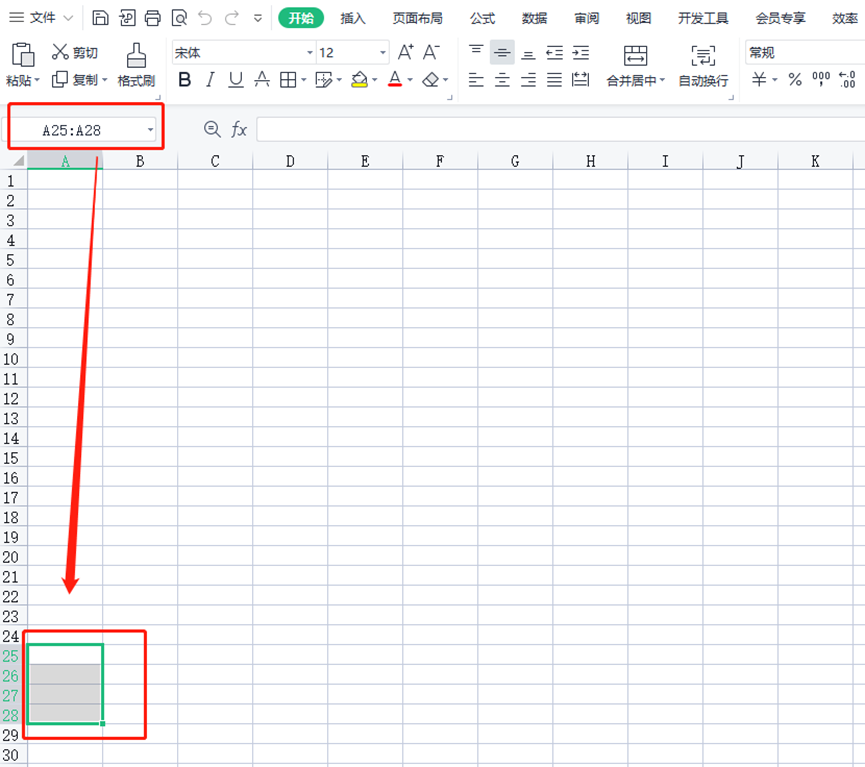This screenshot has height=767, width=865.
Task: Apply percent style format
Action: (795, 79)
